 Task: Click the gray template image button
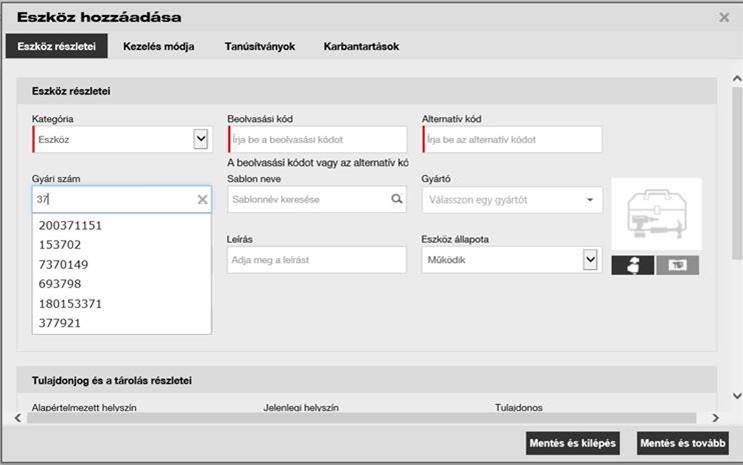(x=678, y=265)
